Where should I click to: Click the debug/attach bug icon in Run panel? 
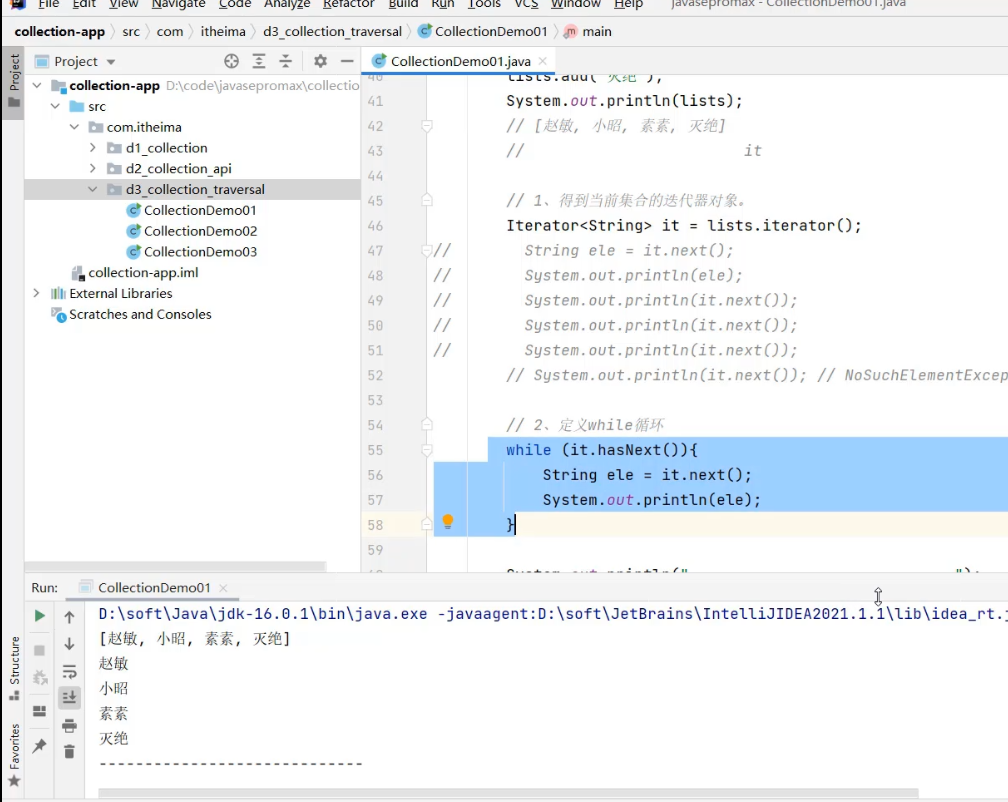39,677
